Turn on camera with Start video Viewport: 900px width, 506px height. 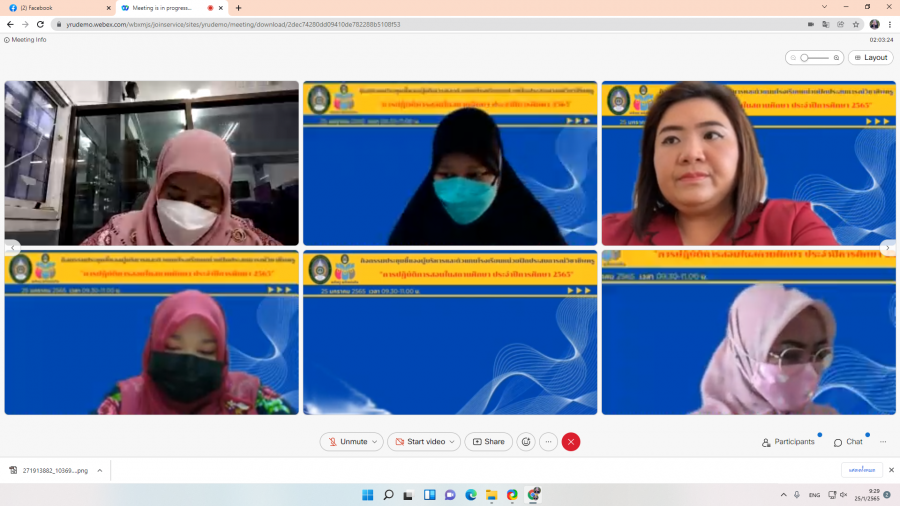coord(419,442)
